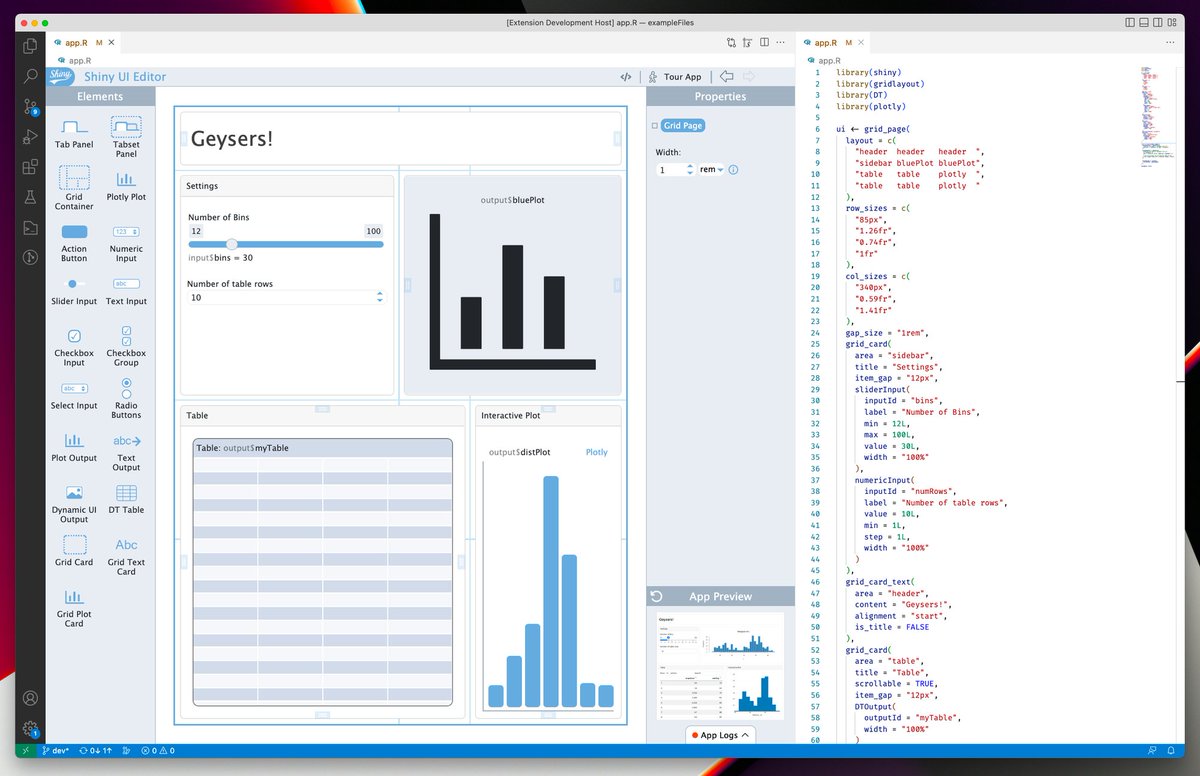Screen dimensions: 1200x776
Task: Open the more actions menu of right editor
Action: 1172,43
